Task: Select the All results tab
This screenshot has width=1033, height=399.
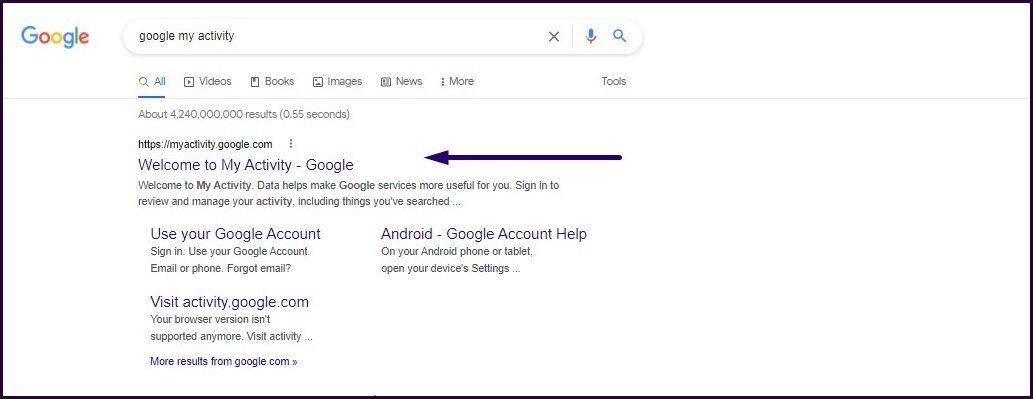Action: (x=152, y=82)
